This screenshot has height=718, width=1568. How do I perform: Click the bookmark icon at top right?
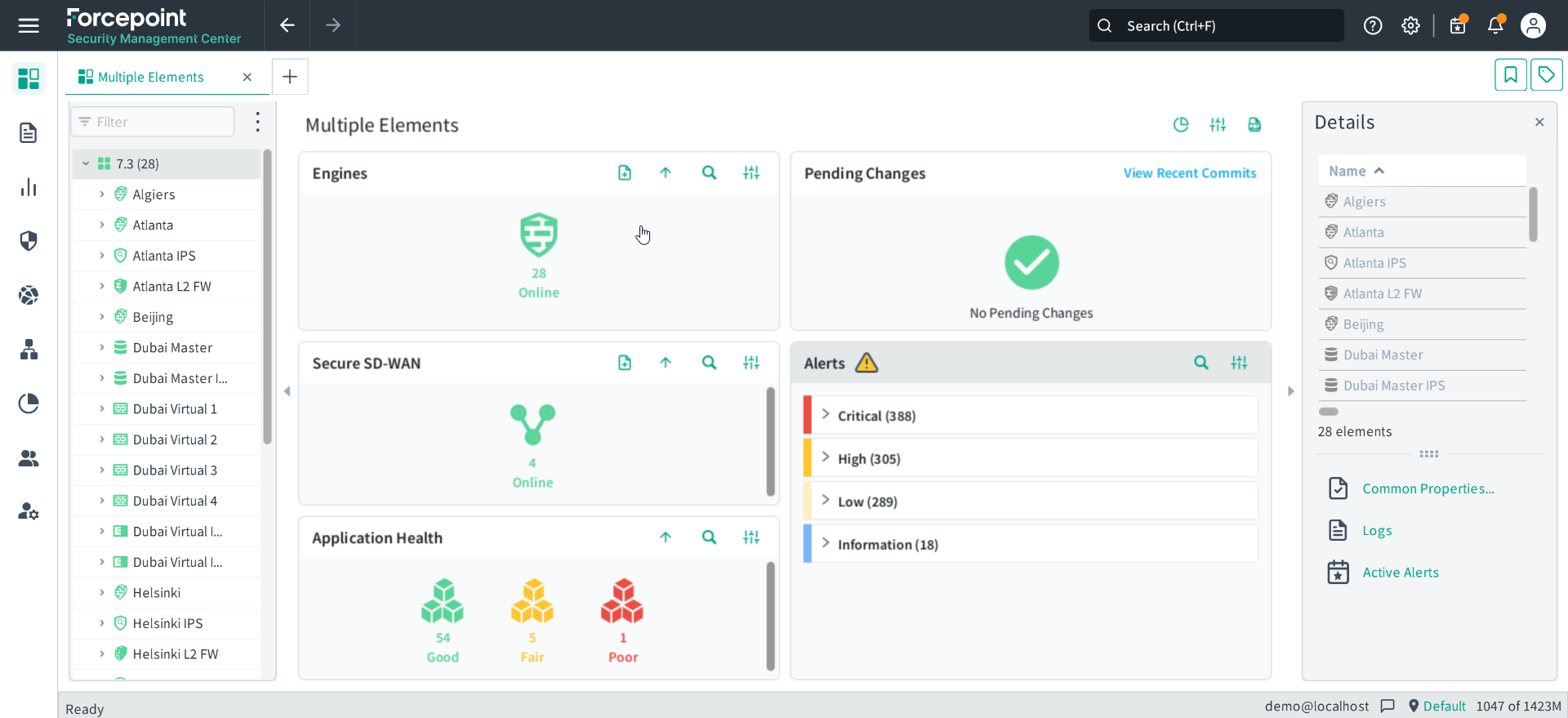point(1510,75)
